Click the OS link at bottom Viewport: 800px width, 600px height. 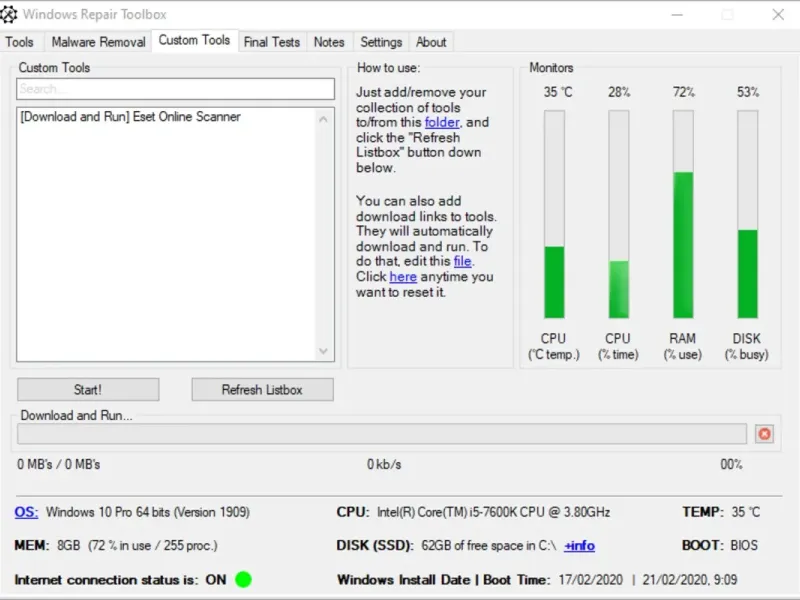pyautogui.click(x=26, y=512)
